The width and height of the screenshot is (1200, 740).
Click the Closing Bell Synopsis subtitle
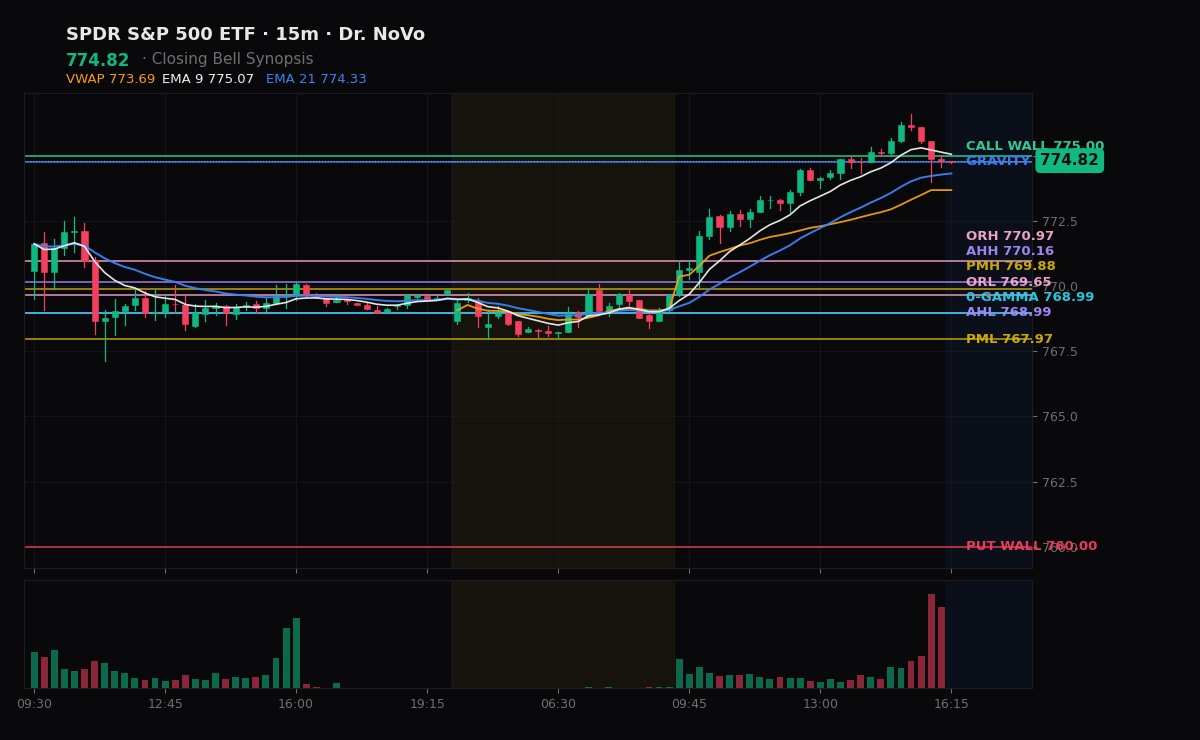[232, 60]
